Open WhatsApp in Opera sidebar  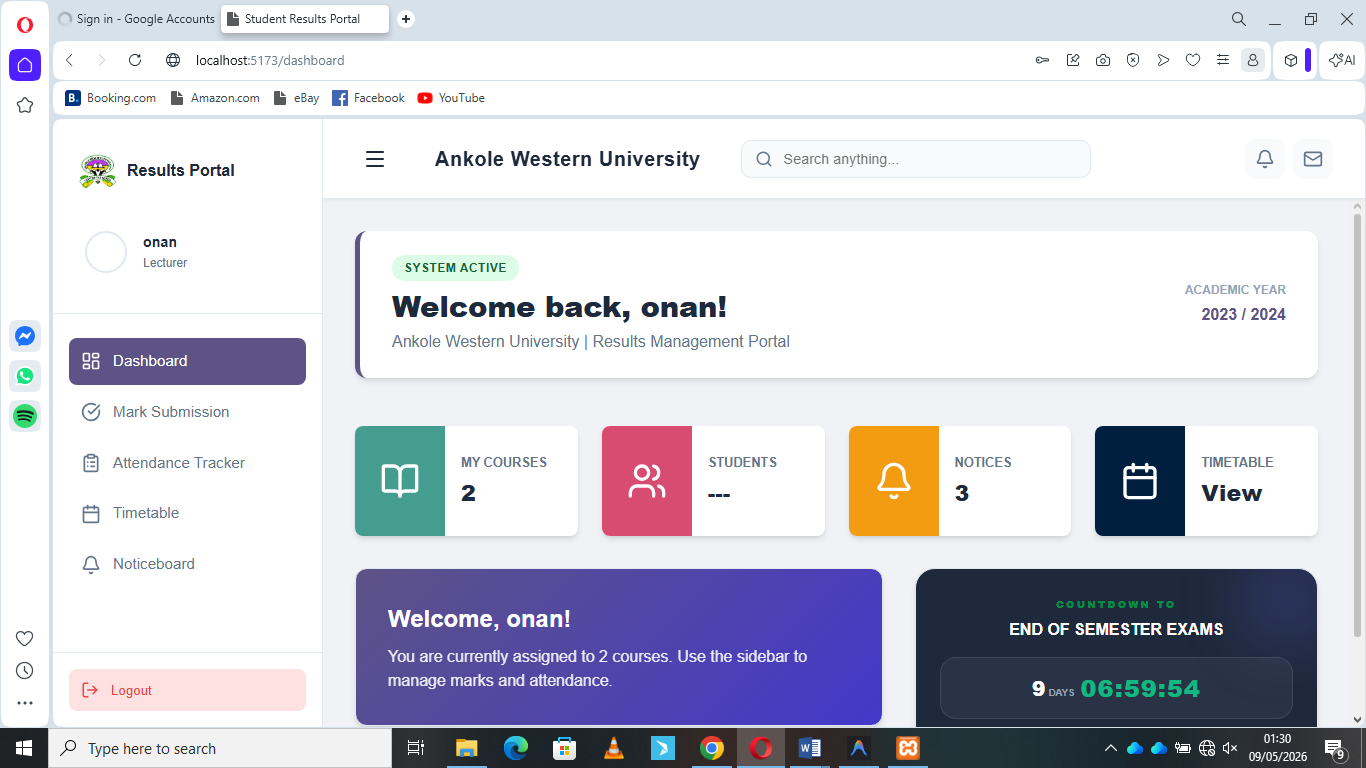click(25, 376)
